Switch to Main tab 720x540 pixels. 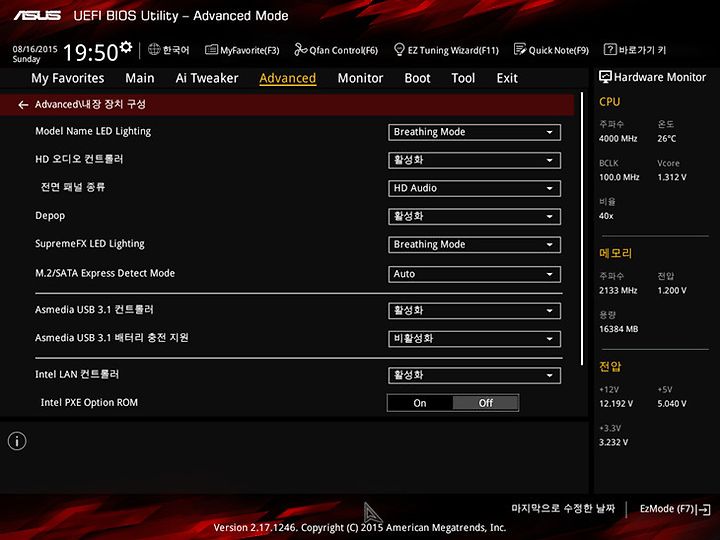click(140, 78)
